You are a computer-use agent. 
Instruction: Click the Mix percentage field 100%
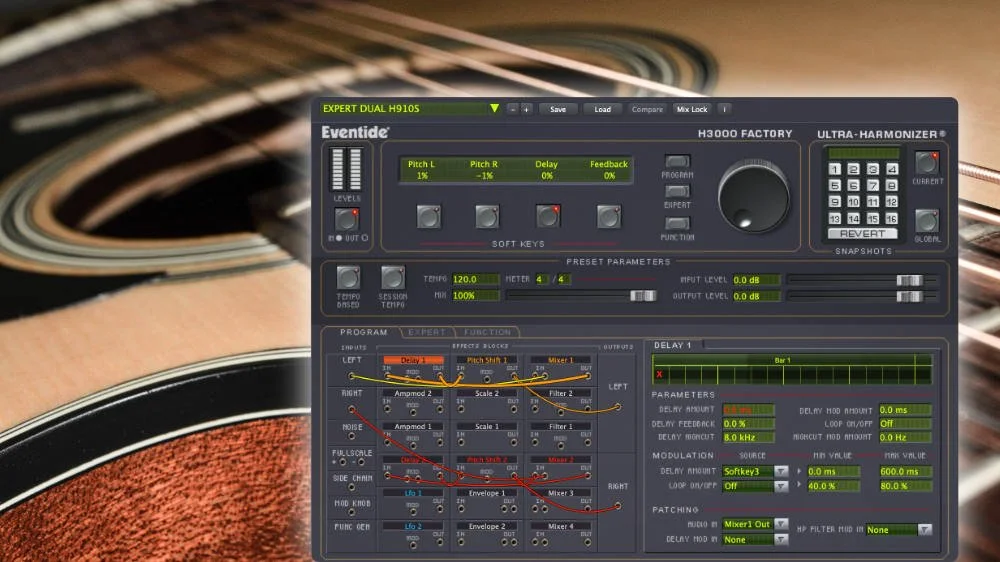coord(475,296)
